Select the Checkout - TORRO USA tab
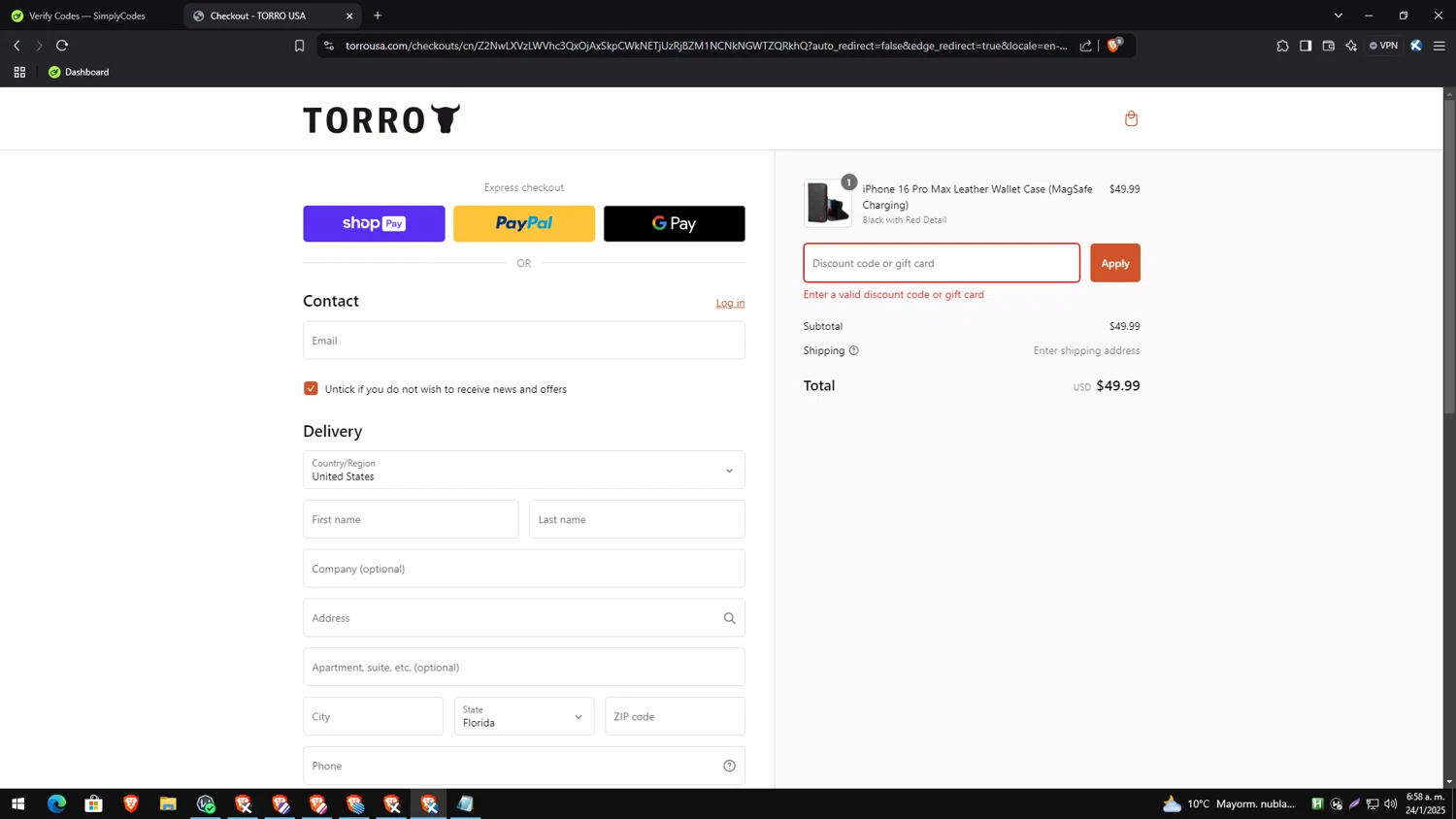The height and width of the screenshot is (819, 1456). click(272, 16)
